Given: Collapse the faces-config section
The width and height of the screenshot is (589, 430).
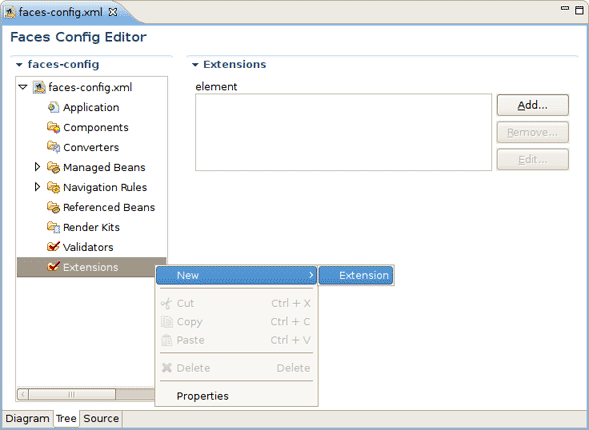Looking at the screenshot, I should click(x=19, y=65).
